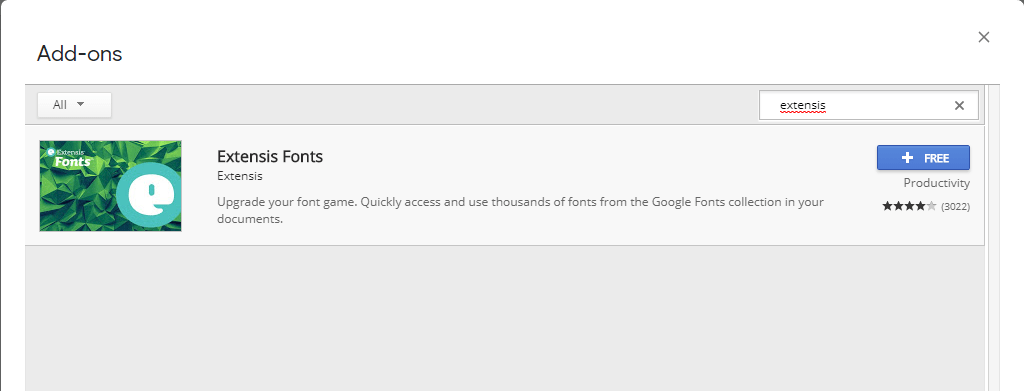Open the All category filter dropdown
Image resolution: width=1024 pixels, height=391 pixels.
(x=74, y=104)
